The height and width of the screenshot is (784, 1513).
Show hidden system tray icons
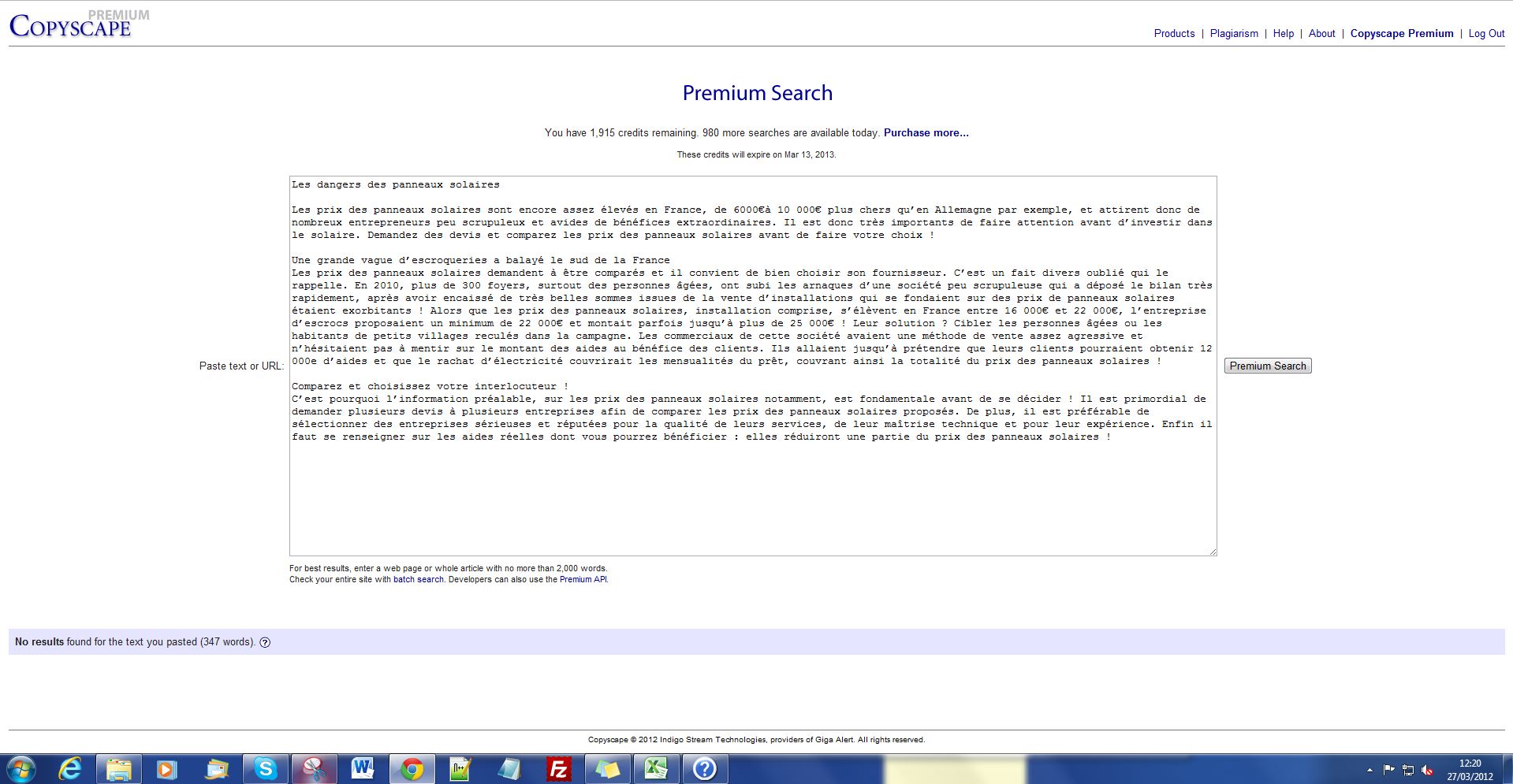coord(1370,770)
